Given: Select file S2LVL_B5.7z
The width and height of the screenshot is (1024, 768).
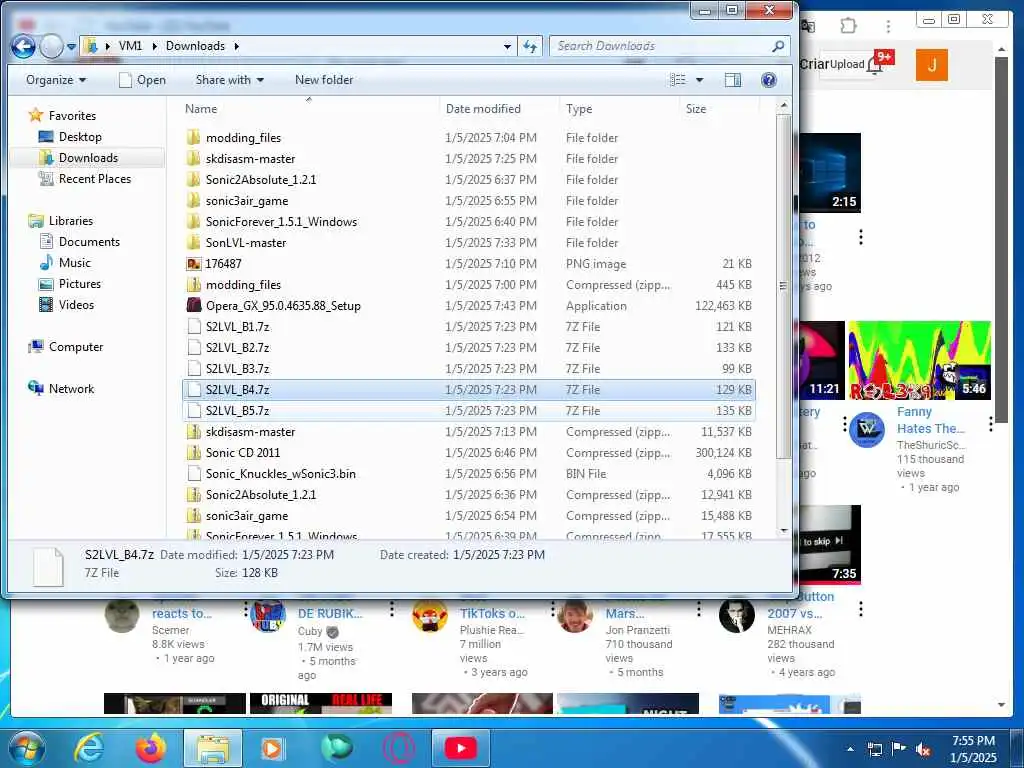Looking at the screenshot, I should tap(469, 411).
